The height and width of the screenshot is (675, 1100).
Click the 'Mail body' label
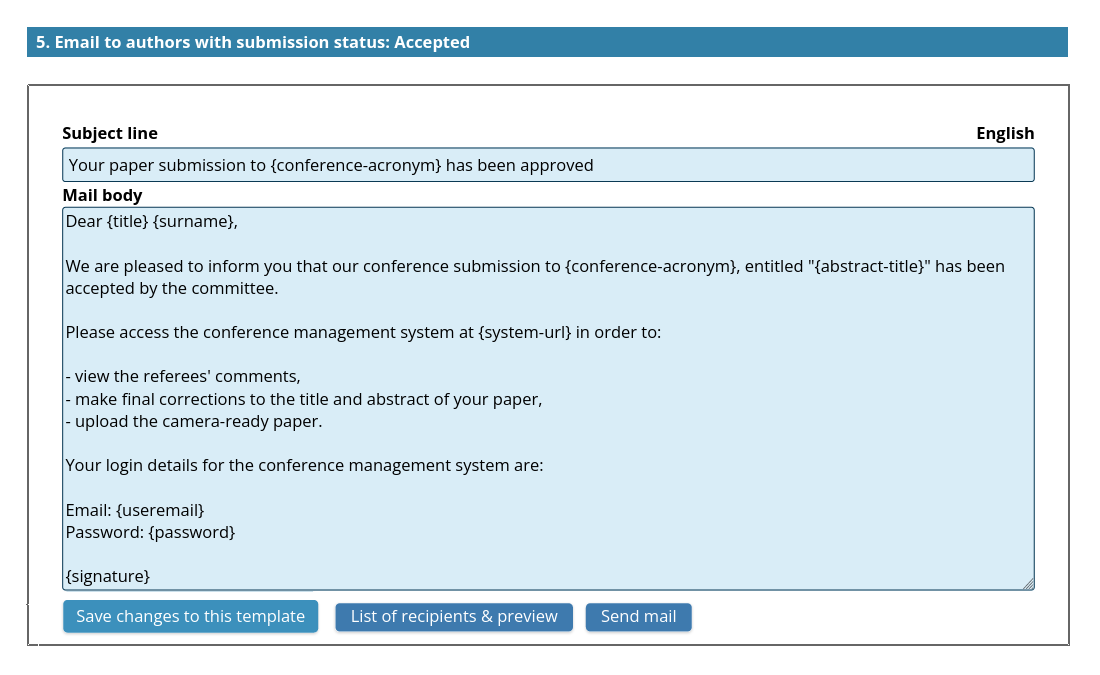[102, 195]
